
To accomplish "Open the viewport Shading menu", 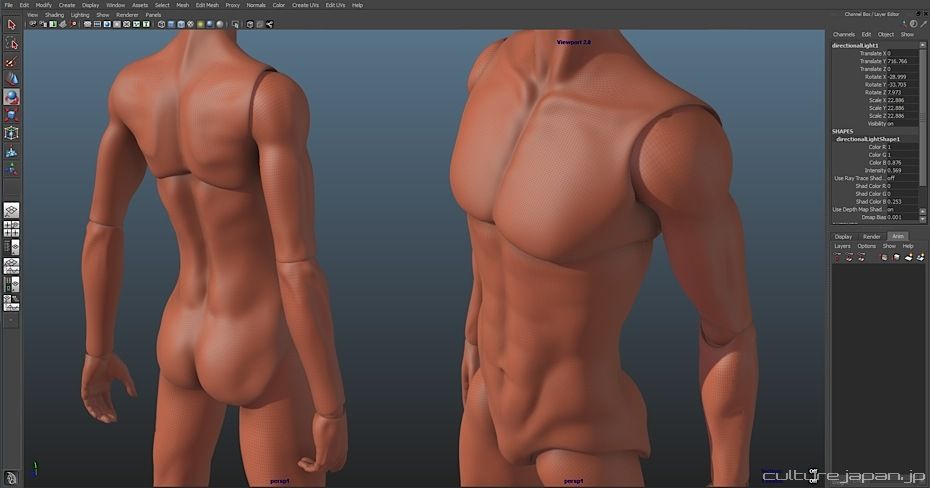I will [54, 15].
